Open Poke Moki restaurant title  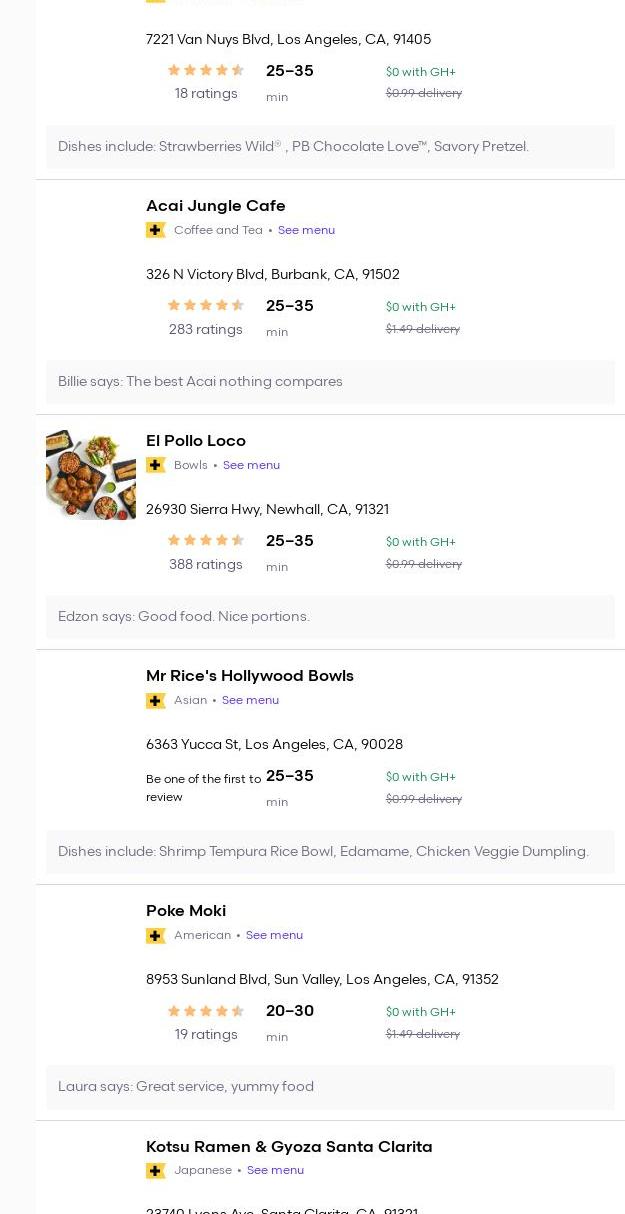click(x=186, y=911)
